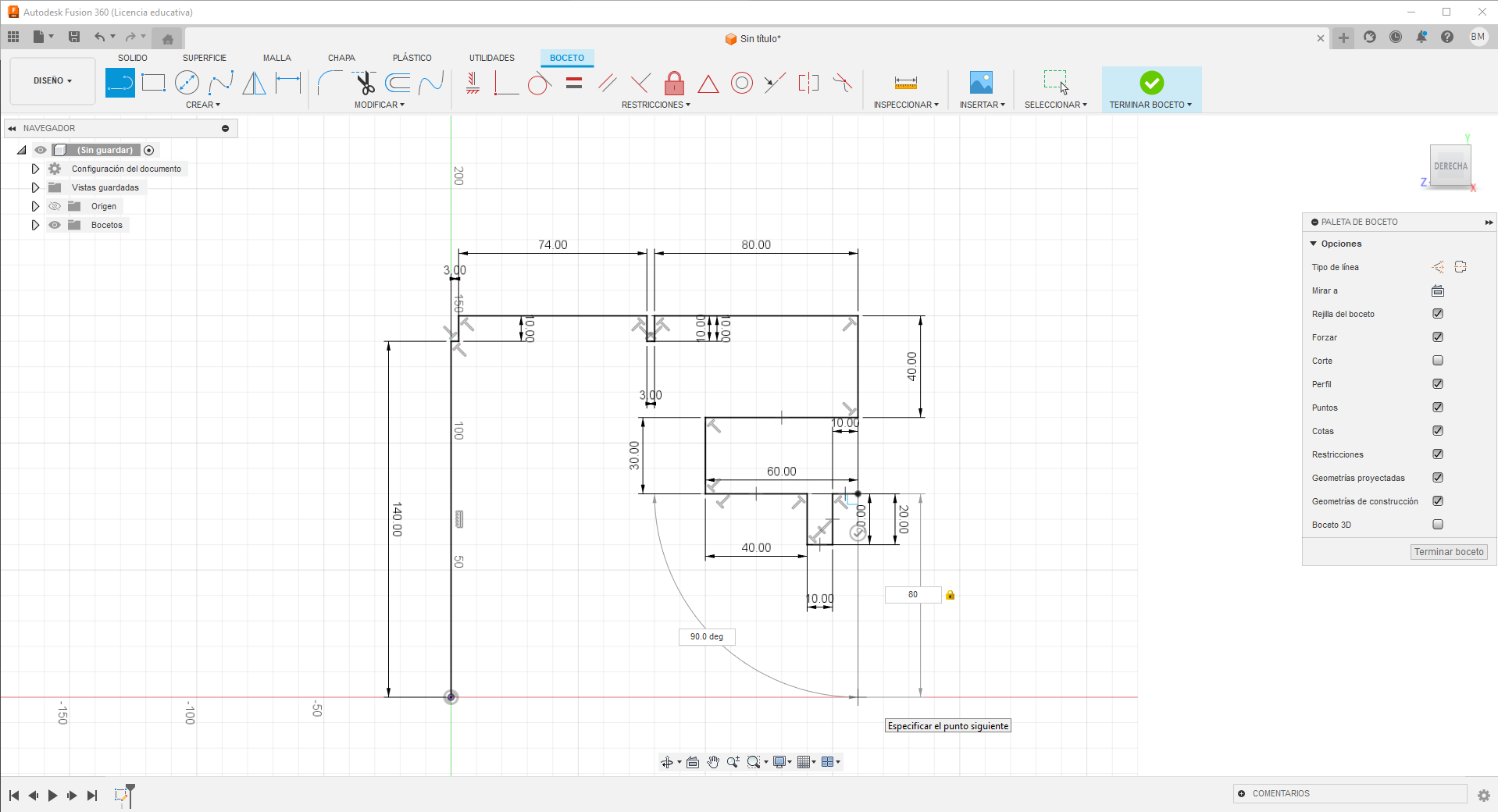Switch to the CHAPA tab
Screen dimensions: 1498x812
pos(341,58)
